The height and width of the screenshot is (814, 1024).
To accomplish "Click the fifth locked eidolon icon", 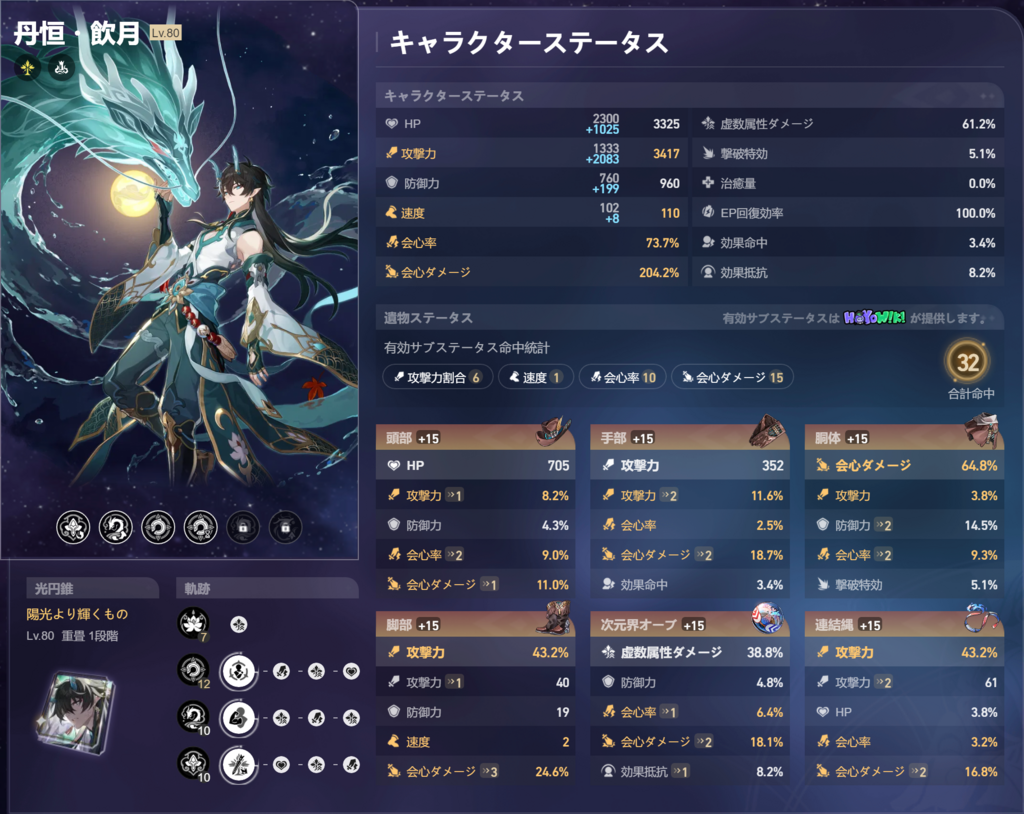I will pyautogui.click(x=243, y=527).
